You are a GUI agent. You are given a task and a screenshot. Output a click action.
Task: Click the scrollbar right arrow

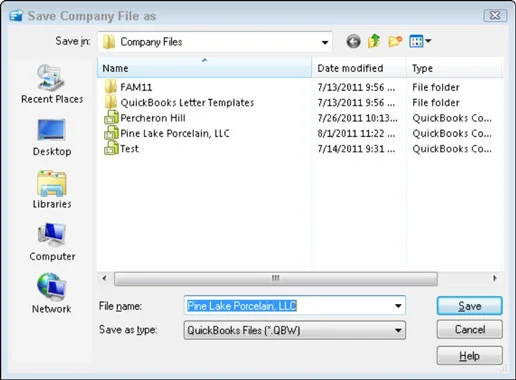[495, 278]
